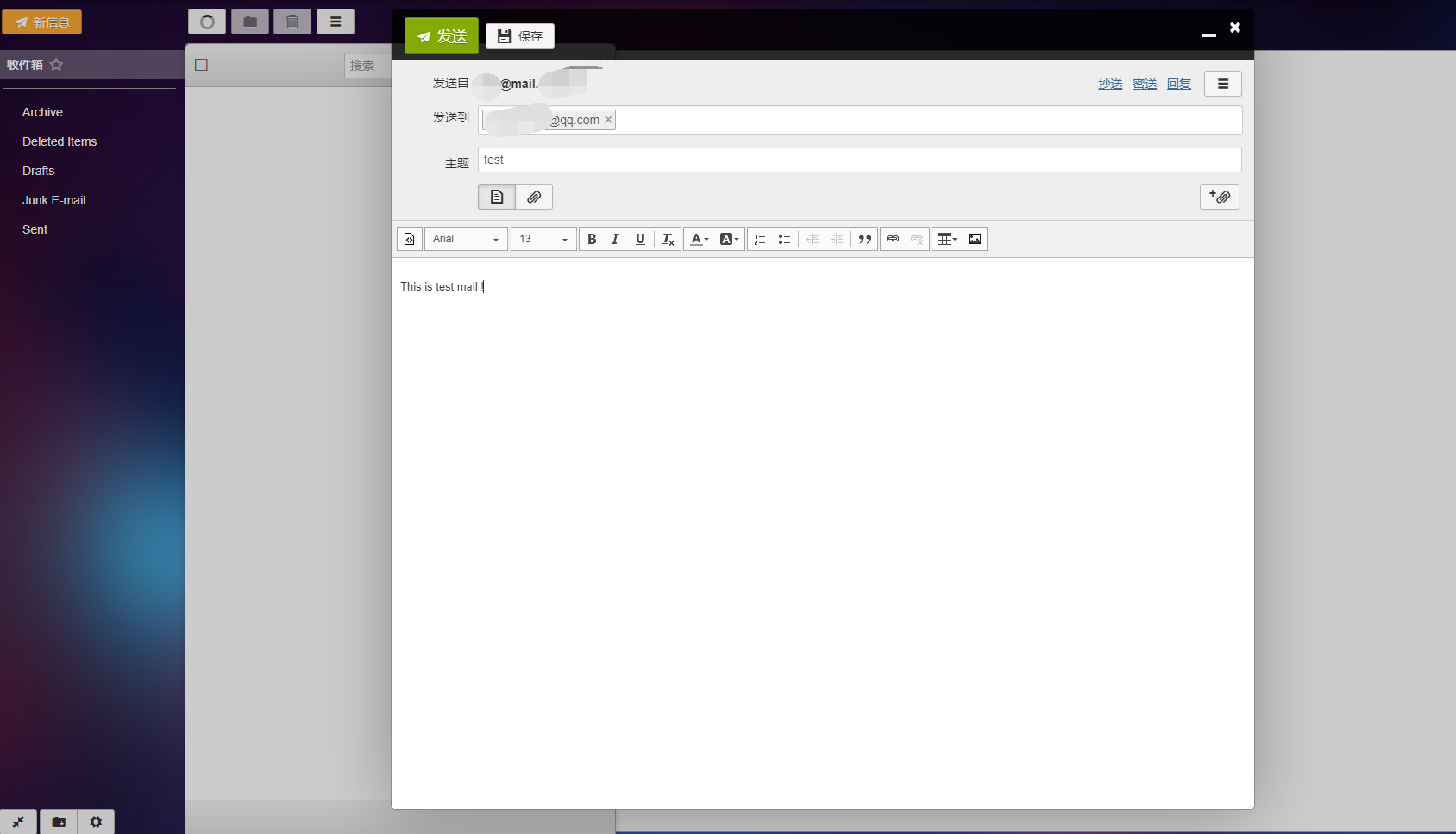Save the draft using the 保存 button

point(520,36)
